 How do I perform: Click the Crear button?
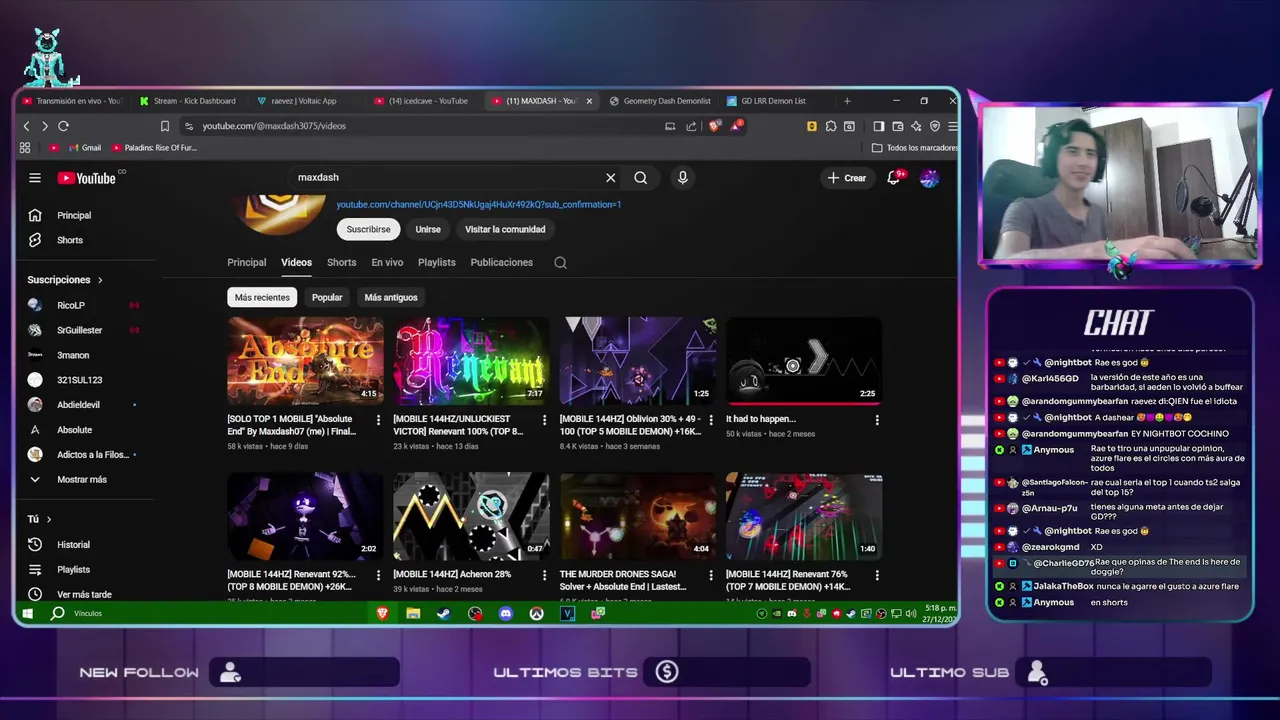coord(846,178)
